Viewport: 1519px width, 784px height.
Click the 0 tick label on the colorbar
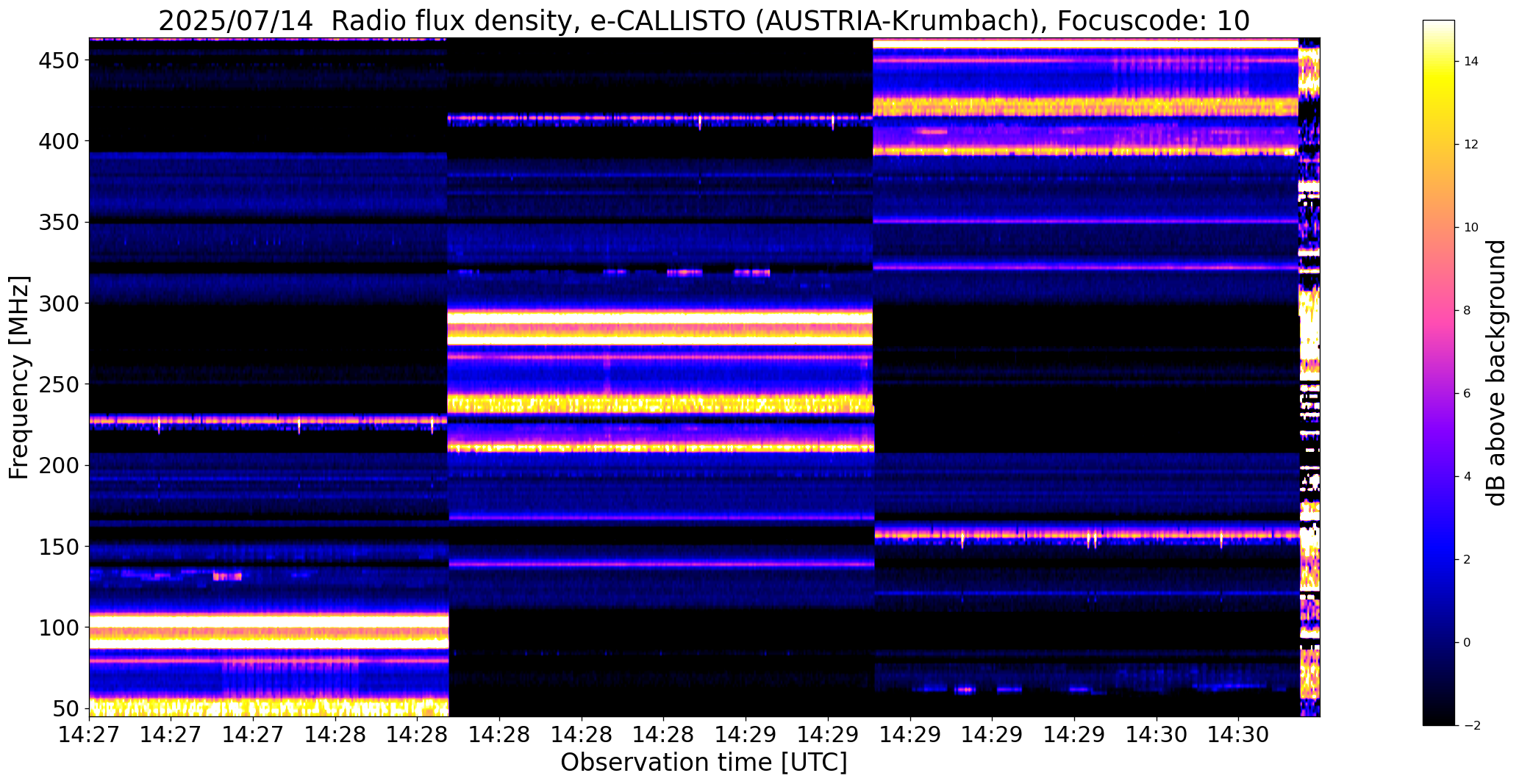[1468, 643]
